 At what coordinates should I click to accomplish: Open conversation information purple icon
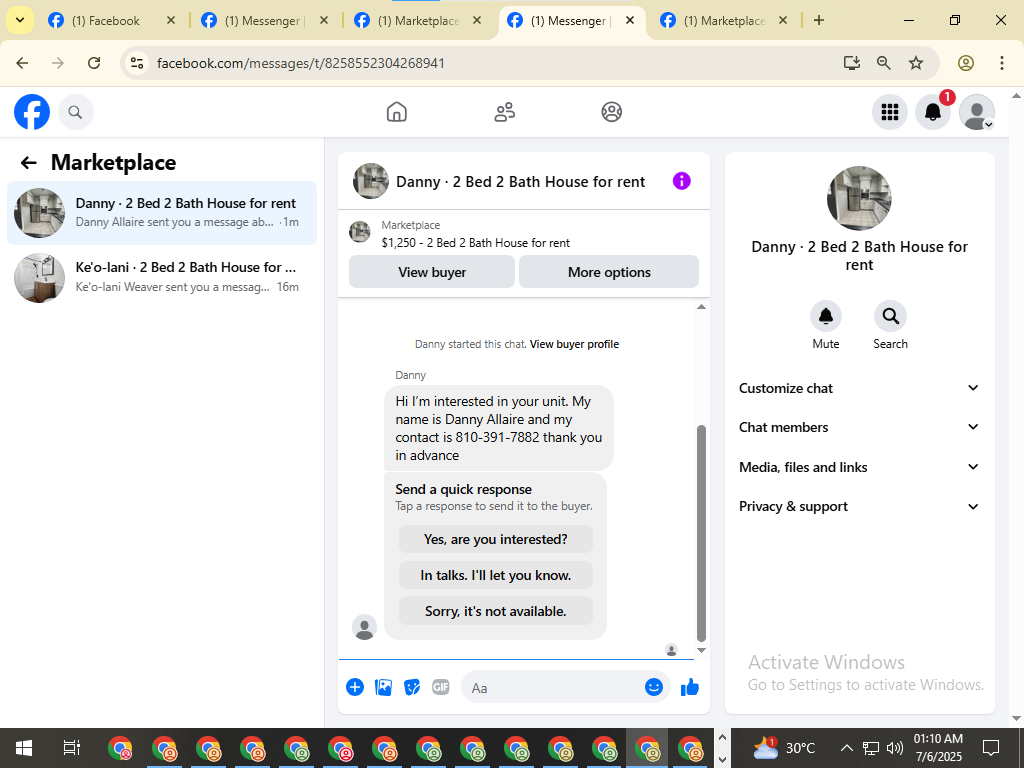681,181
